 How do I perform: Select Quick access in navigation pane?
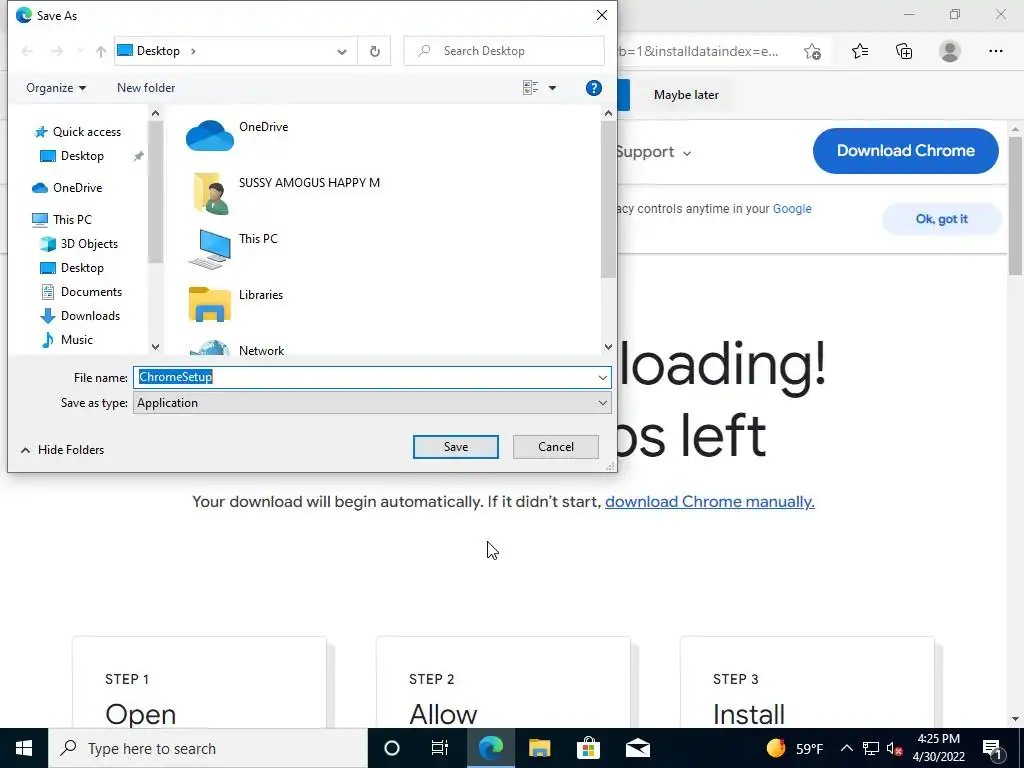coord(78,132)
